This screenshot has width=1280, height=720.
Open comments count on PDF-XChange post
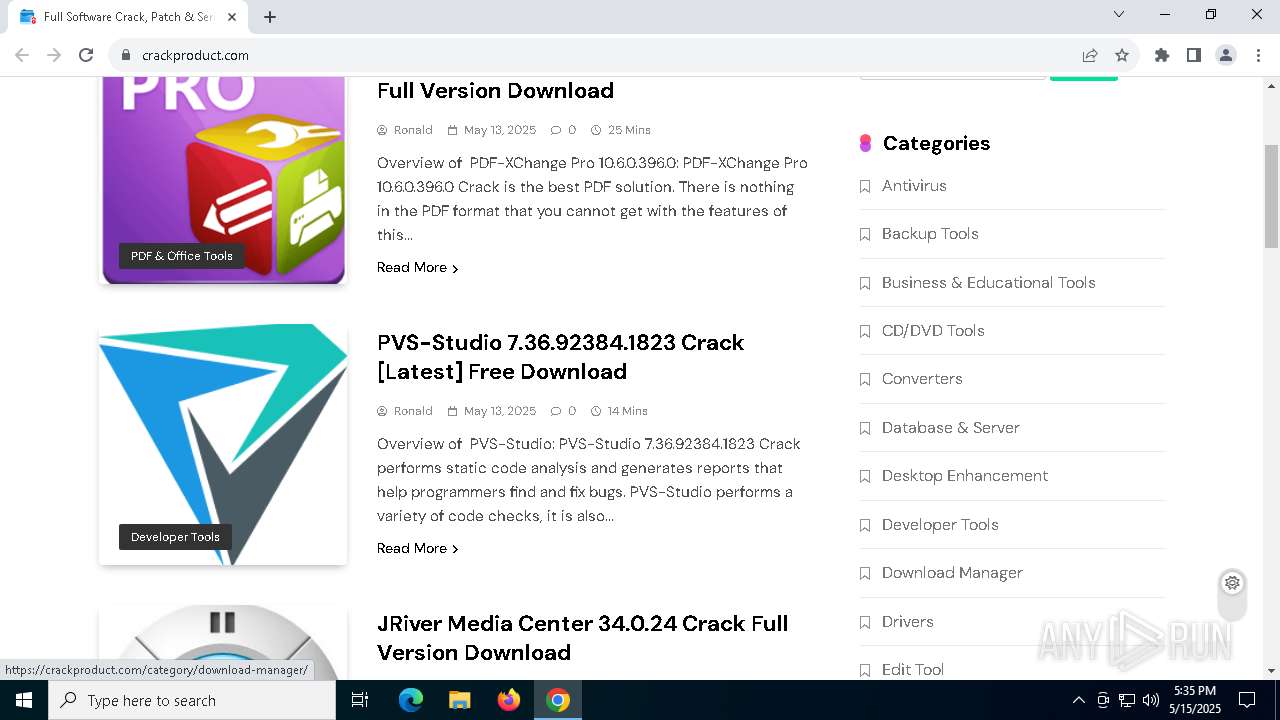click(564, 130)
